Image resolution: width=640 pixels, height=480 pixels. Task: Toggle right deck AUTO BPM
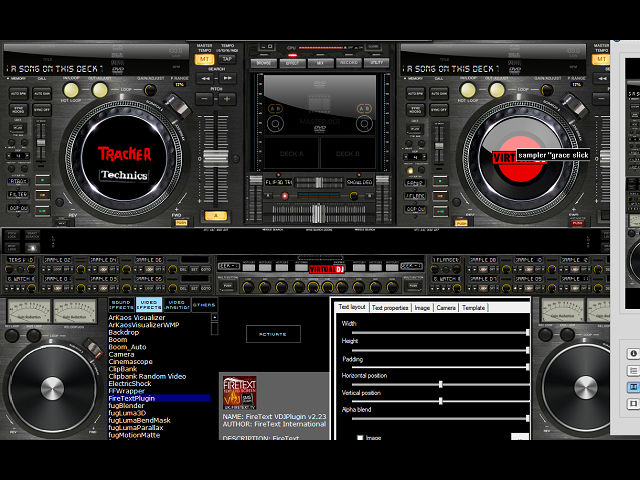pyautogui.click(x=415, y=94)
